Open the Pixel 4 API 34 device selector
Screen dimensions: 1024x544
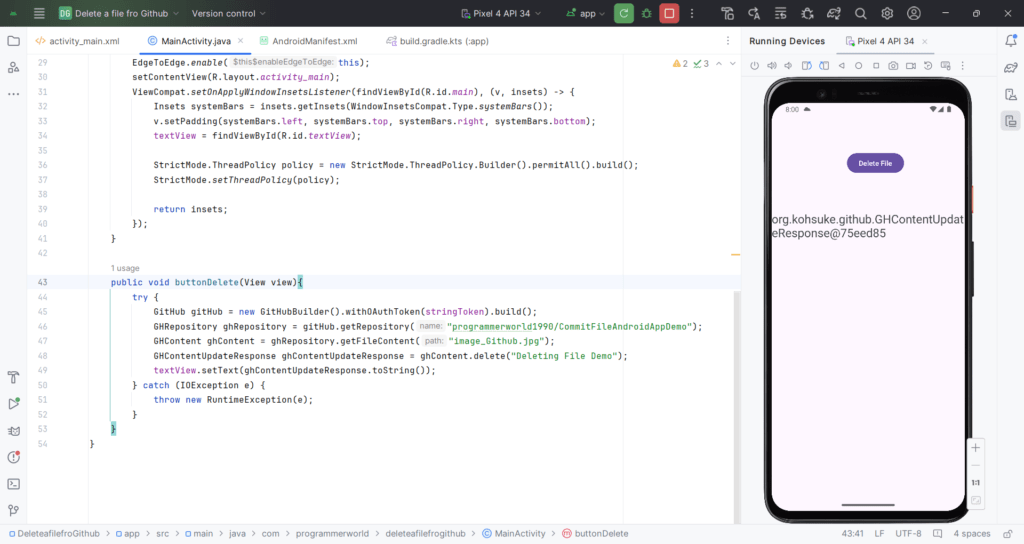click(x=501, y=13)
